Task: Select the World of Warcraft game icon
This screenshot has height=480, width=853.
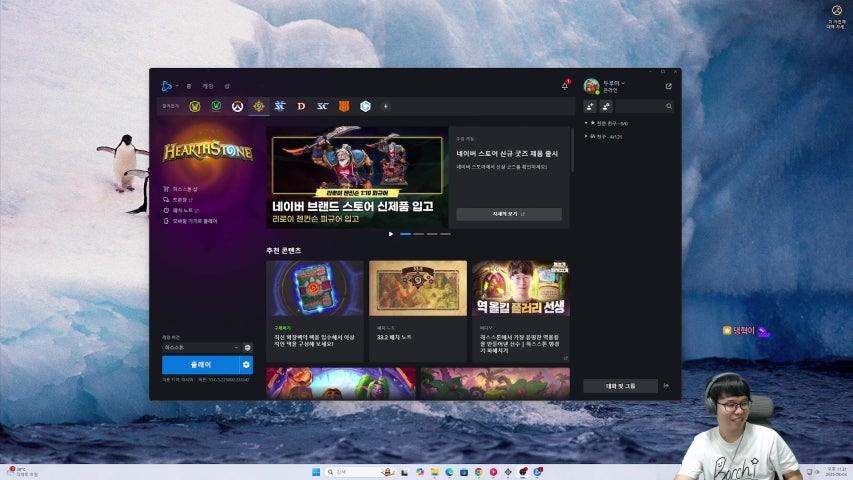Action: [195, 106]
